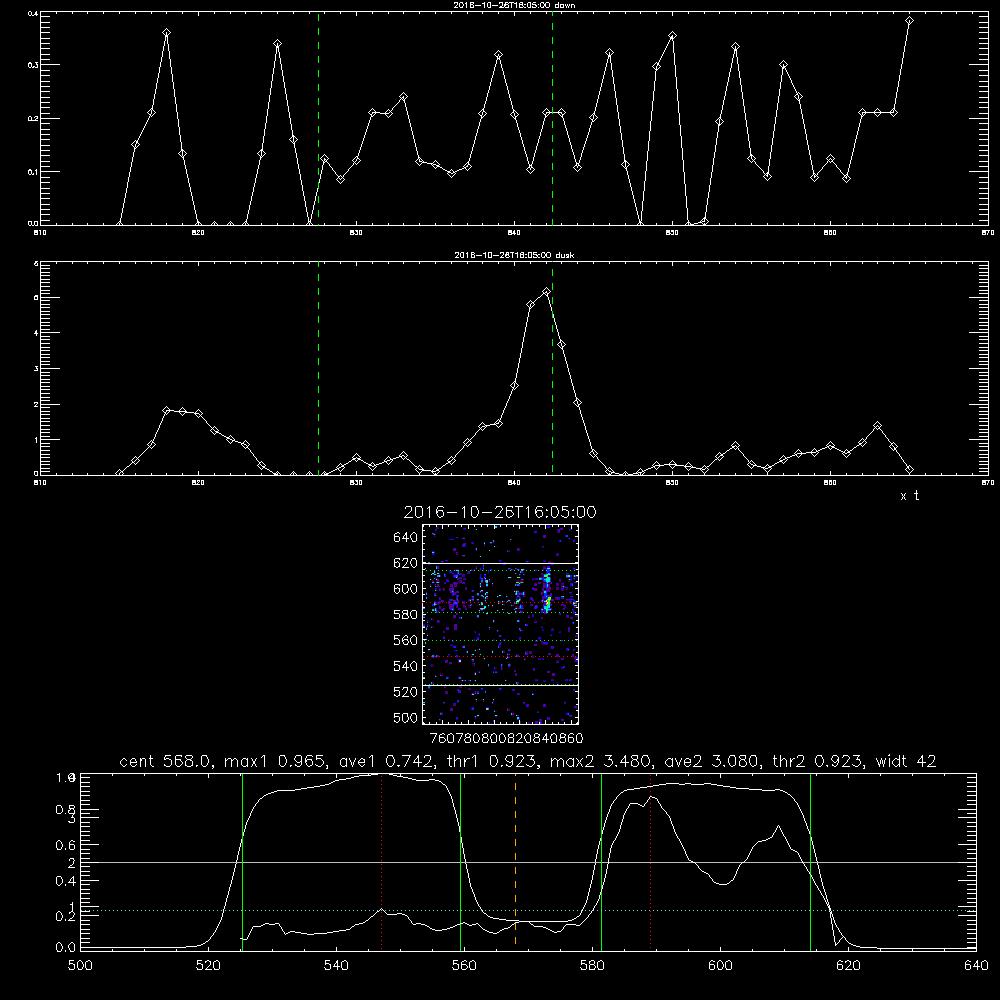
Task: Click the 'thr2 0.923' value
Action: [818, 761]
